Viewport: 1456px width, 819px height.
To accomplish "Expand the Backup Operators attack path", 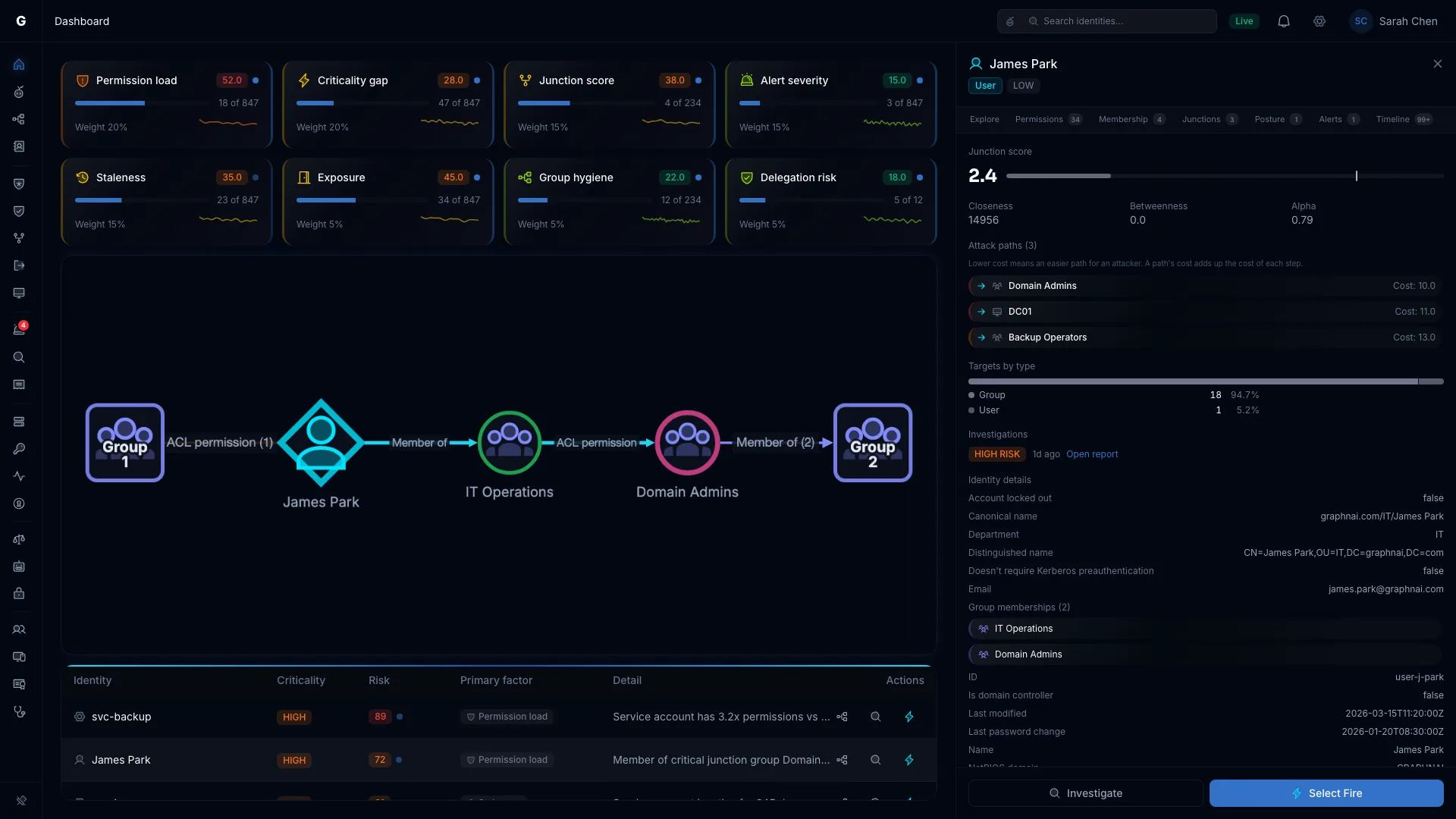I will click(x=1206, y=337).
